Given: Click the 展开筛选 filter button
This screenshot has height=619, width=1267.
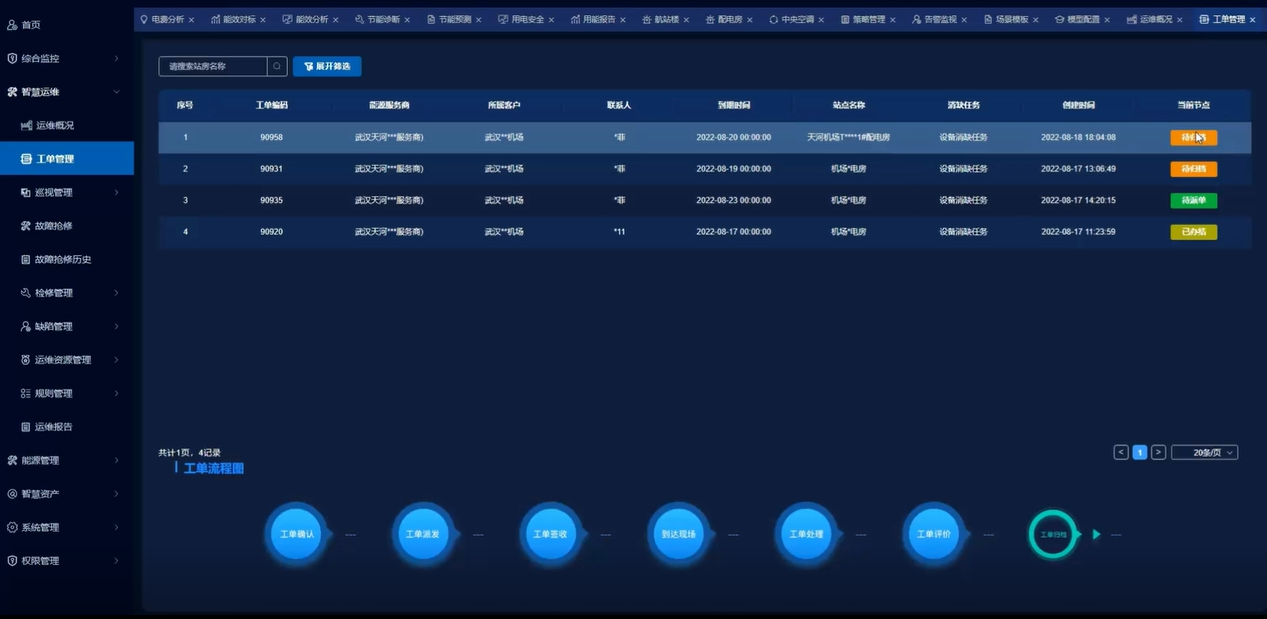Looking at the screenshot, I should [x=327, y=66].
